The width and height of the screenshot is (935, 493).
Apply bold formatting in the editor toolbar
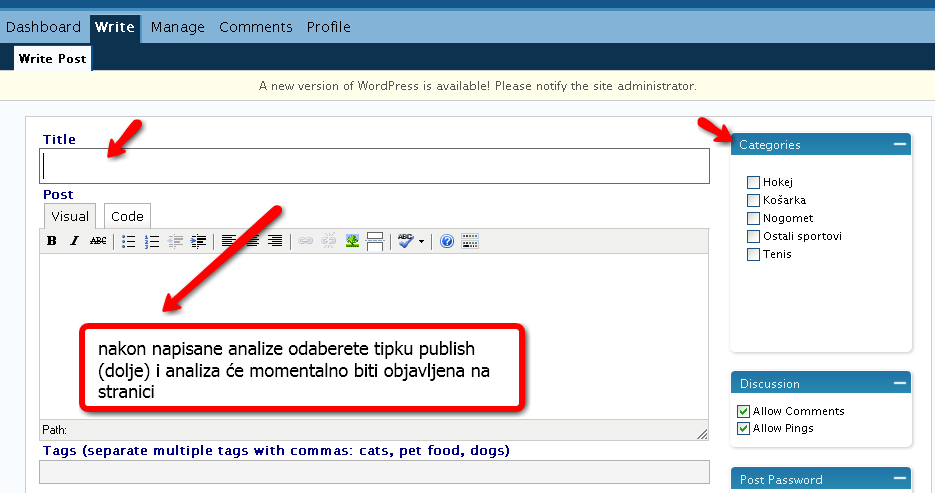tap(52, 241)
